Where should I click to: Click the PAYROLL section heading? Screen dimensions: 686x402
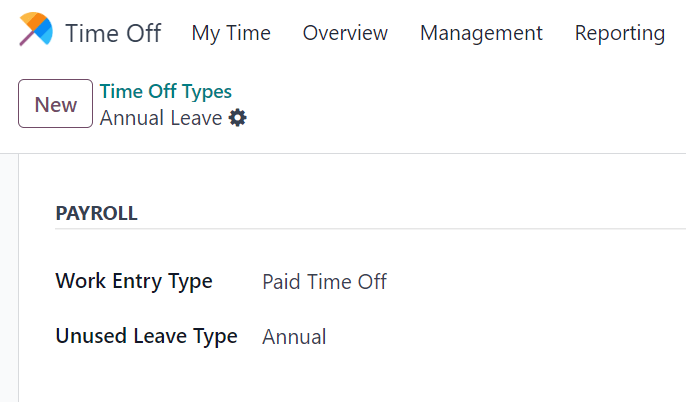(x=96, y=213)
